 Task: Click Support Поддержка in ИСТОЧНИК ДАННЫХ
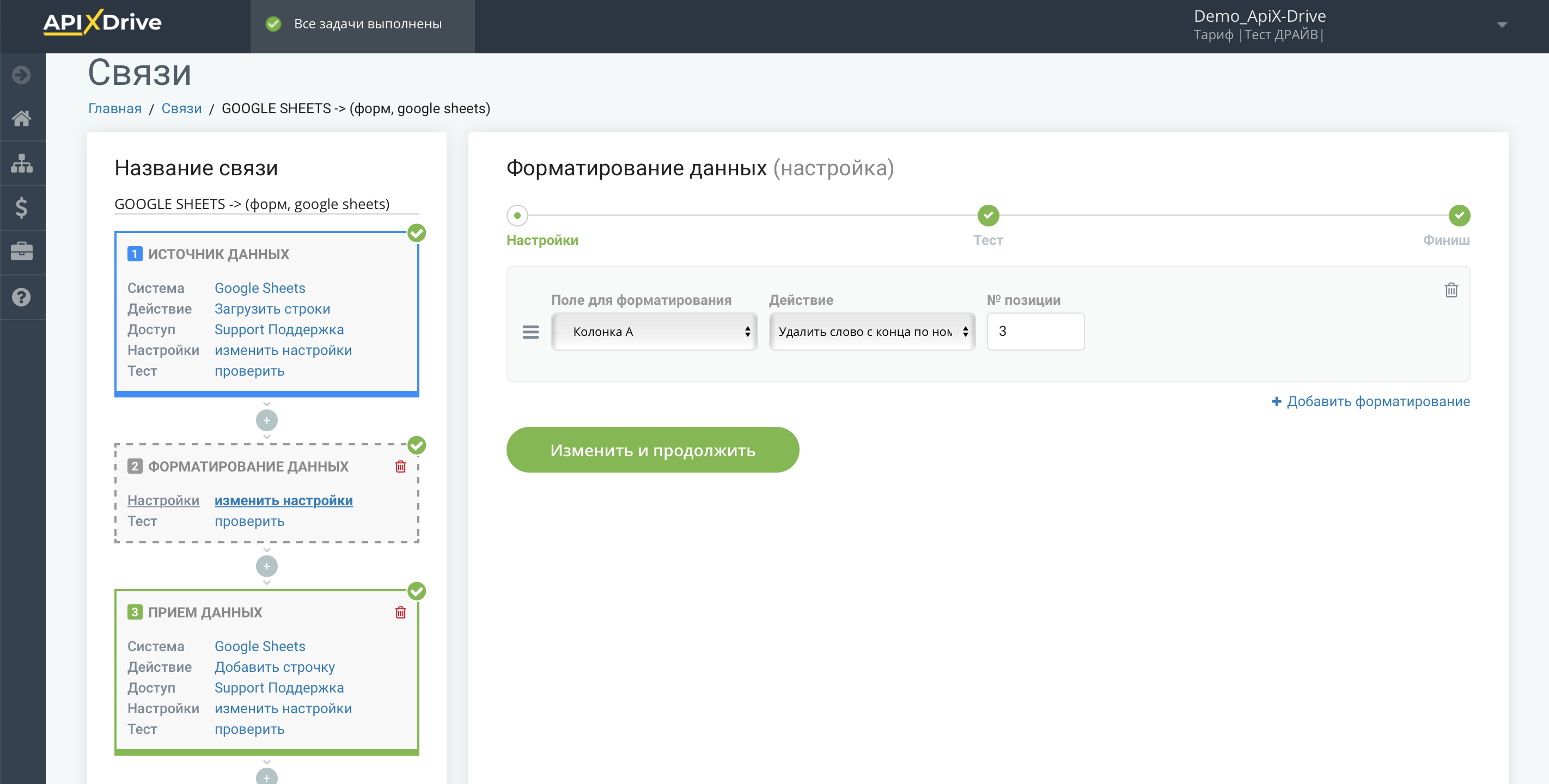point(279,329)
